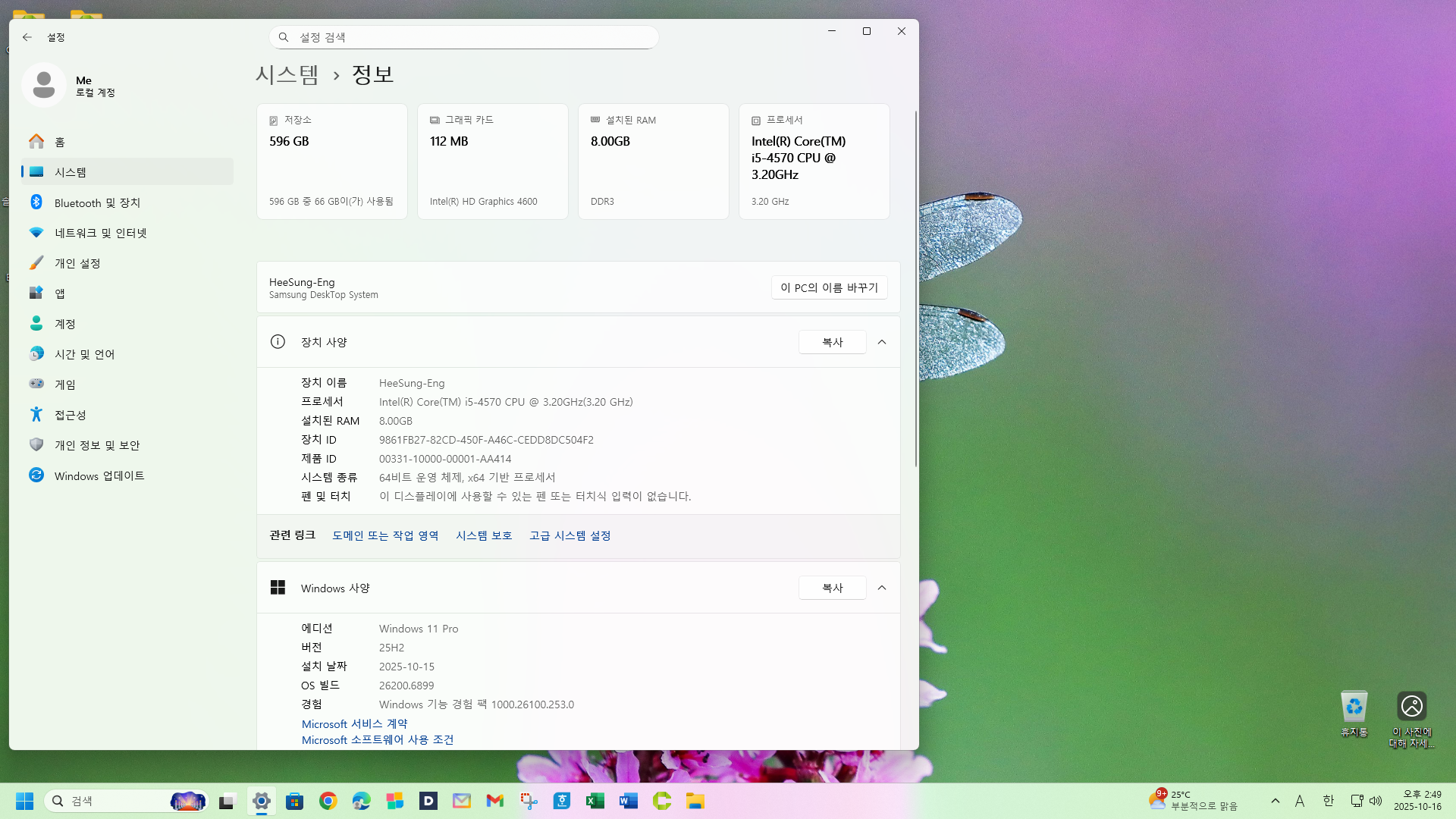The image size is (1456, 819).
Task: Click the Settings page vertical scrollbar
Action: (915, 288)
